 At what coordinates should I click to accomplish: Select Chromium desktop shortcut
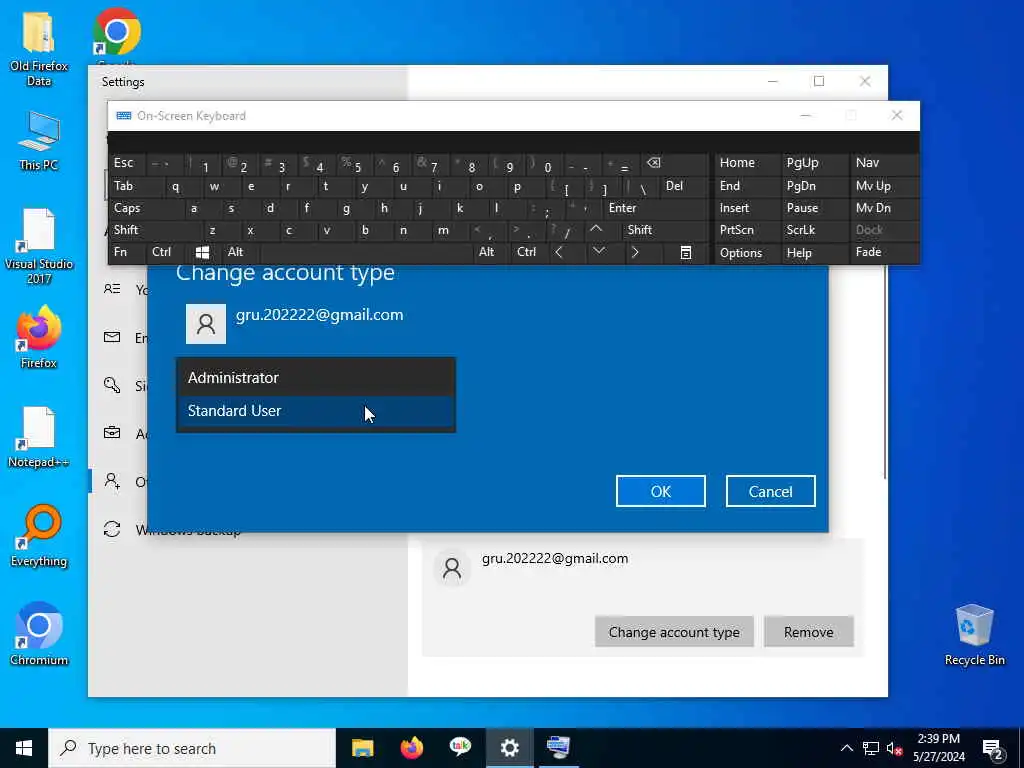pyautogui.click(x=39, y=633)
